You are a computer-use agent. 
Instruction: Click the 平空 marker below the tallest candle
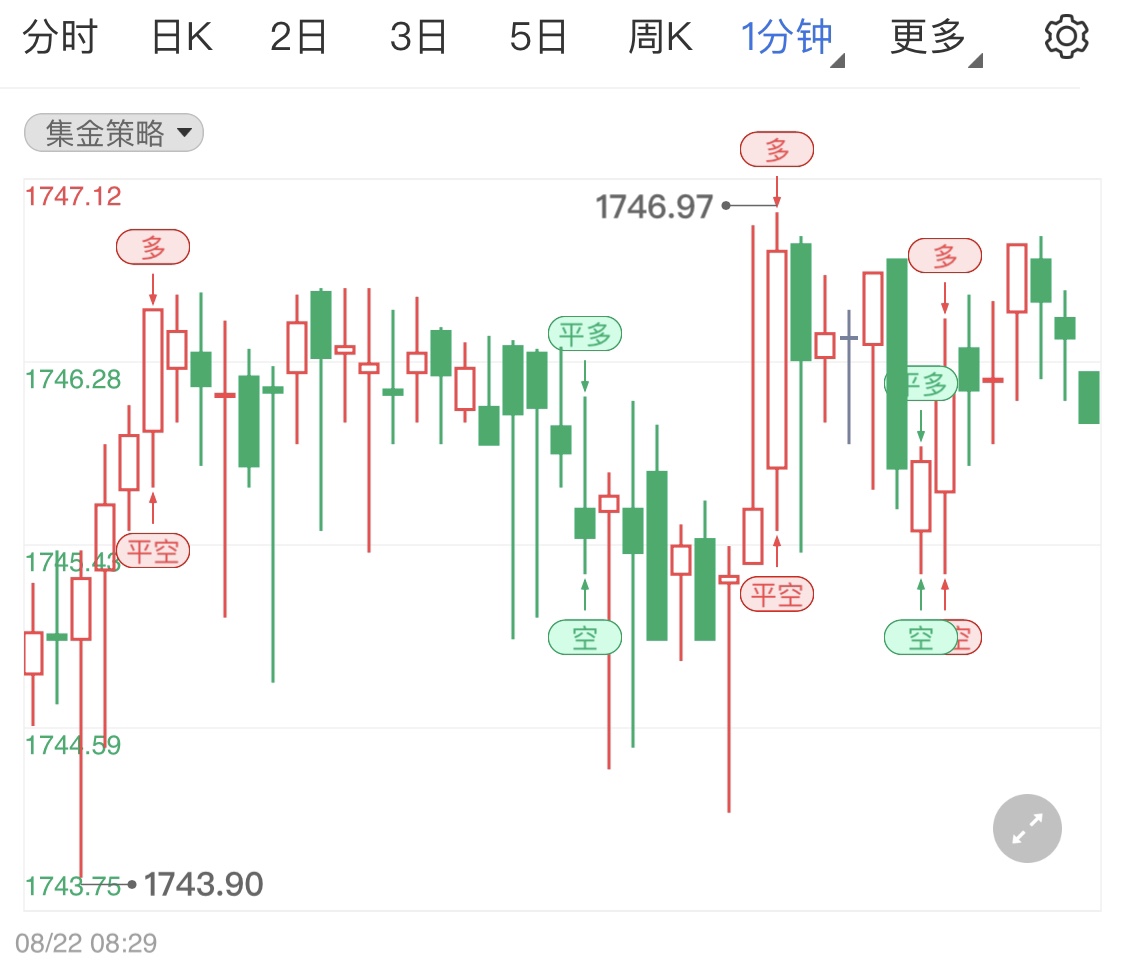click(777, 595)
